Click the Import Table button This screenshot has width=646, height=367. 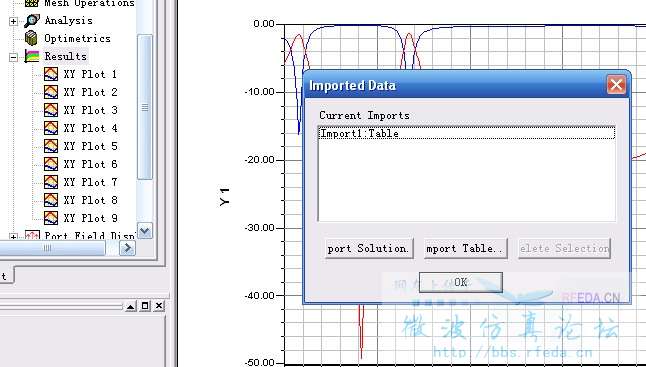coord(466,248)
